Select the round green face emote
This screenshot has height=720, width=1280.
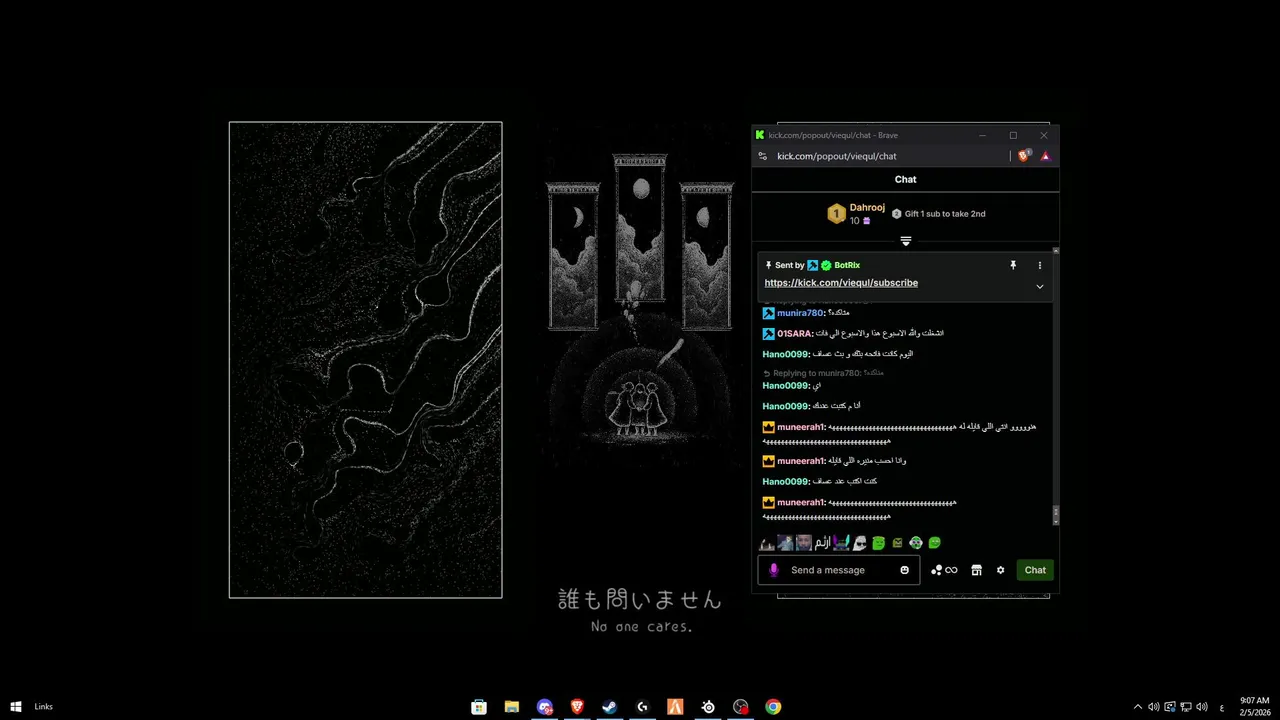coord(915,543)
